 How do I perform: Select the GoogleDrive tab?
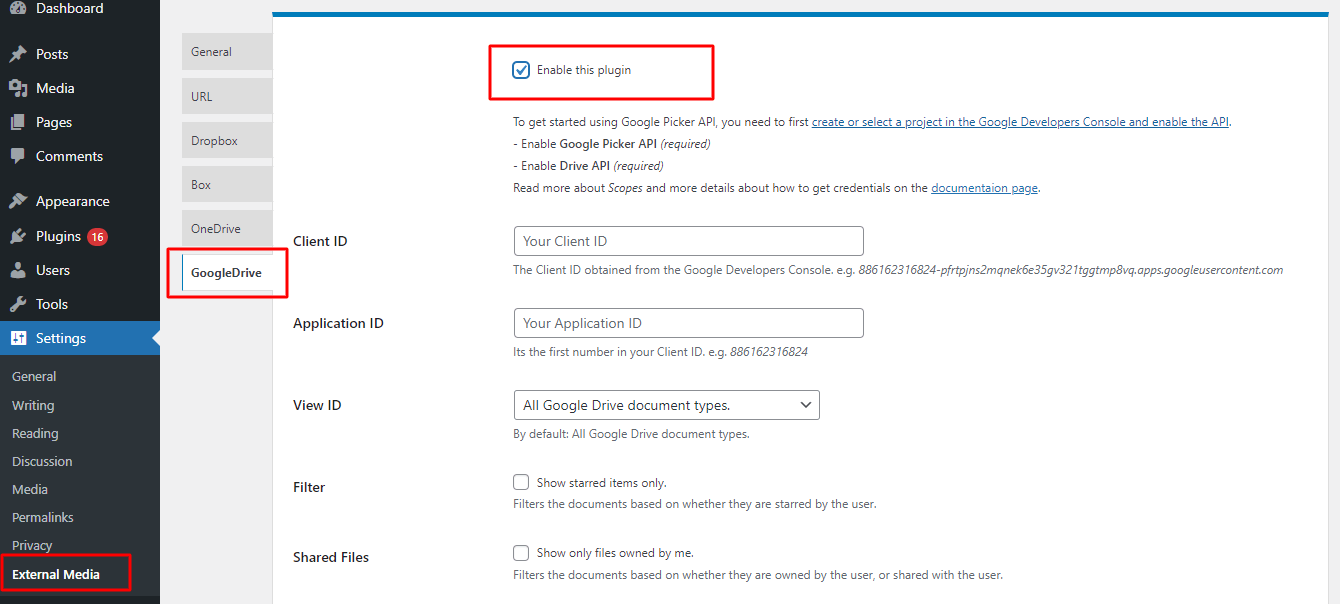tap(227, 273)
